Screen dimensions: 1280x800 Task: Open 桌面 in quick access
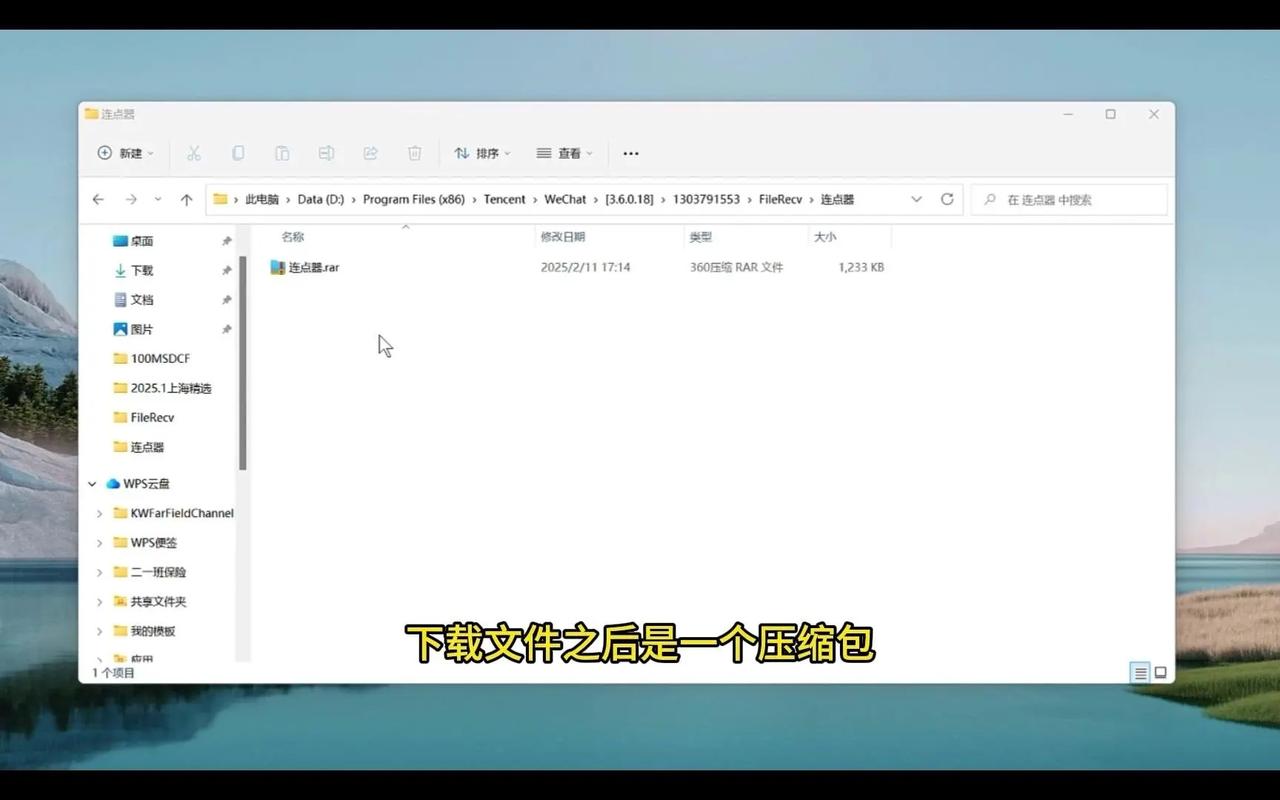click(x=133, y=241)
